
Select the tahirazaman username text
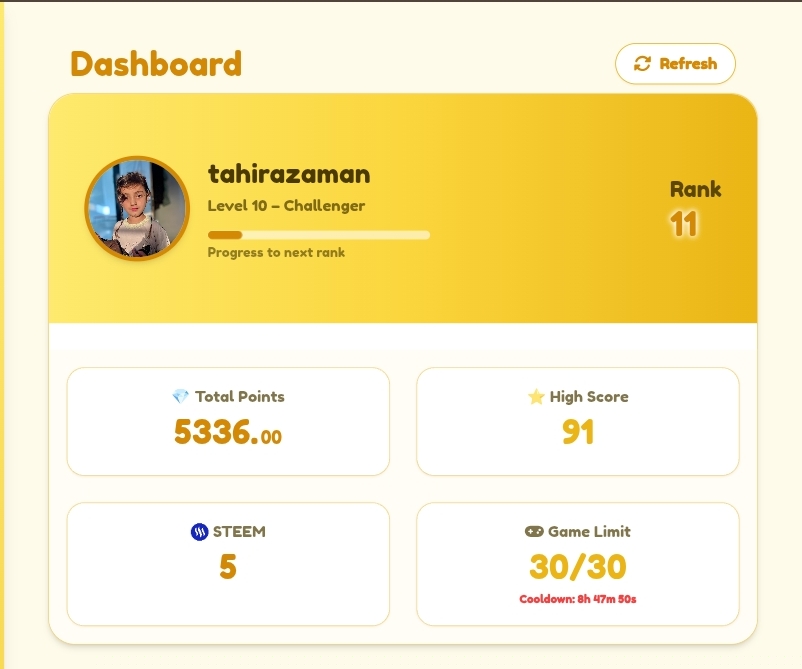click(x=289, y=174)
